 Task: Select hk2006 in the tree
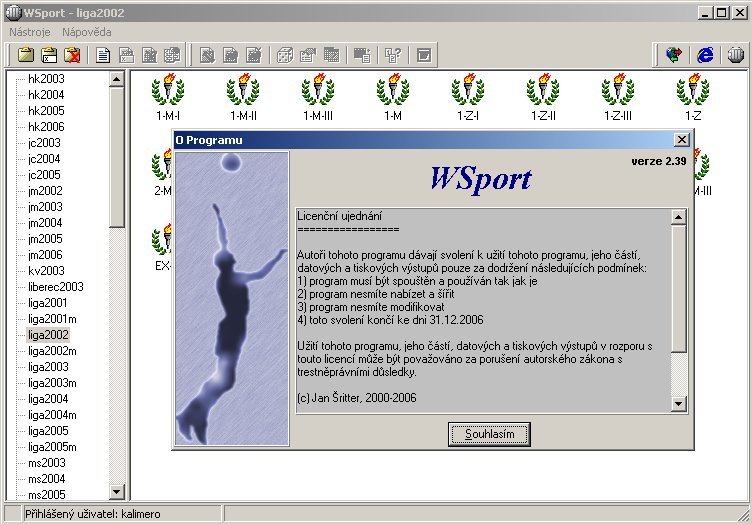[46, 127]
